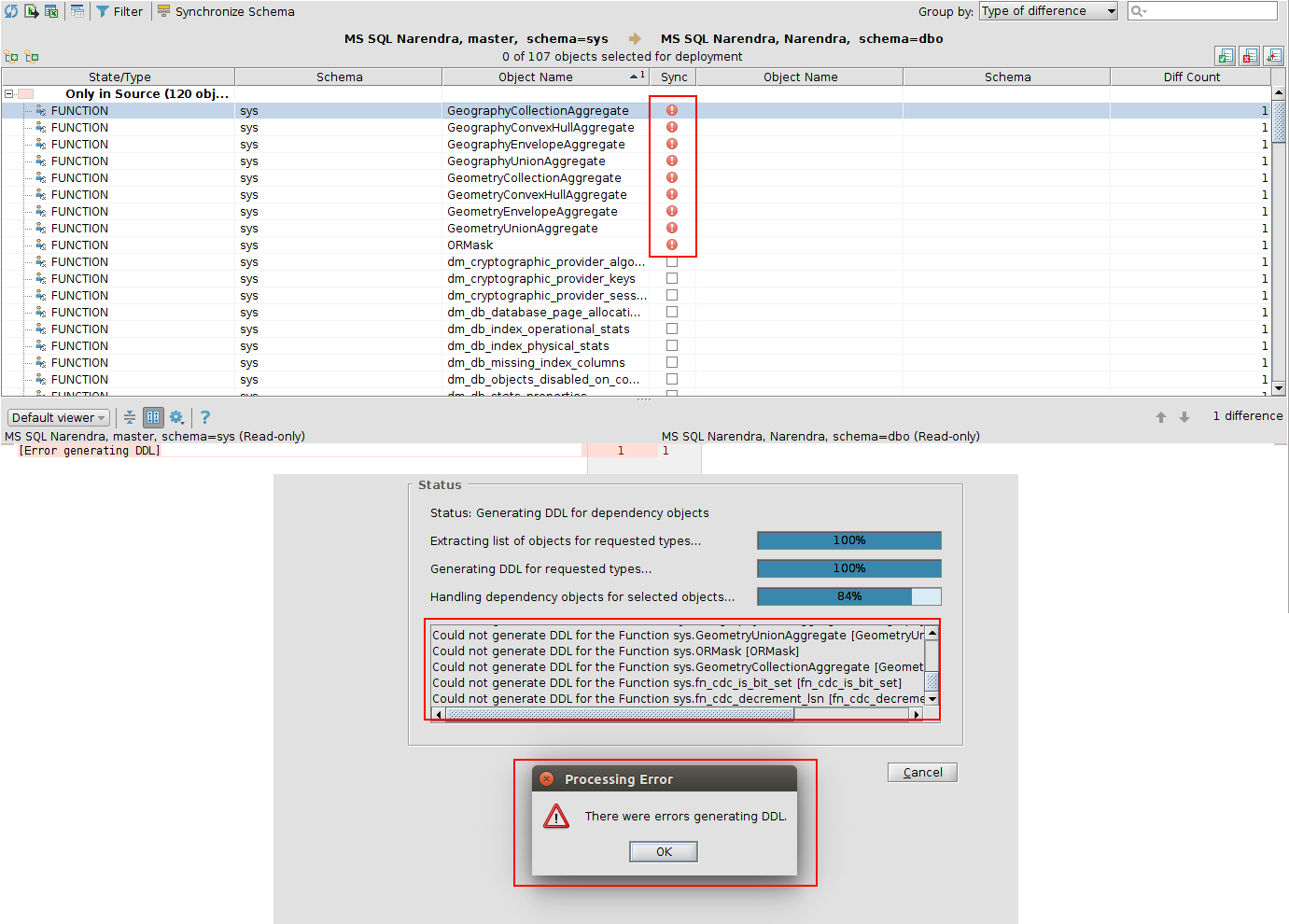Click the deselect all objects icon
Screen dimensions: 1289x924
(1250, 56)
